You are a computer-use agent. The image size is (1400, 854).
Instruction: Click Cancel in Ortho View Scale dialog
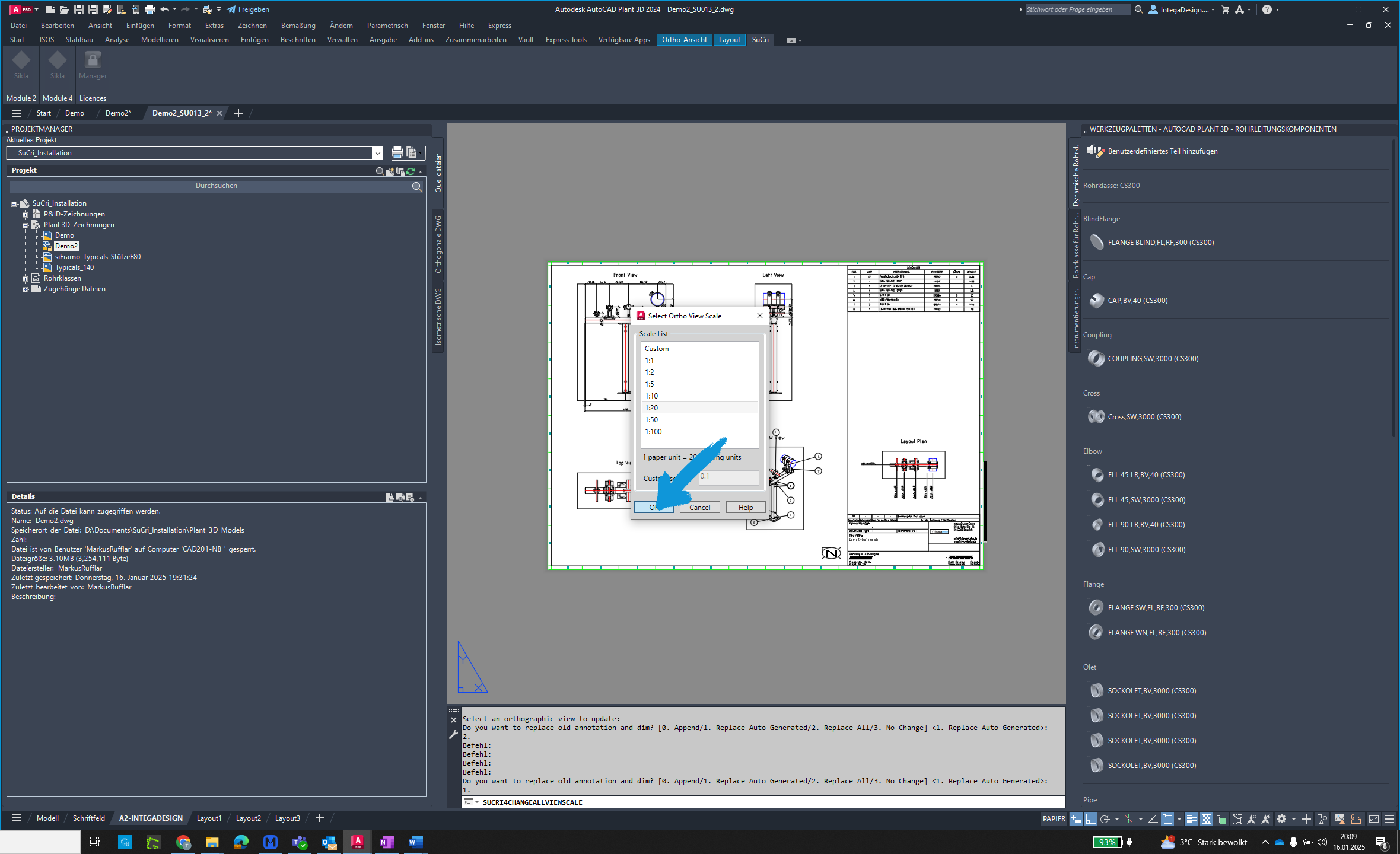coord(700,507)
